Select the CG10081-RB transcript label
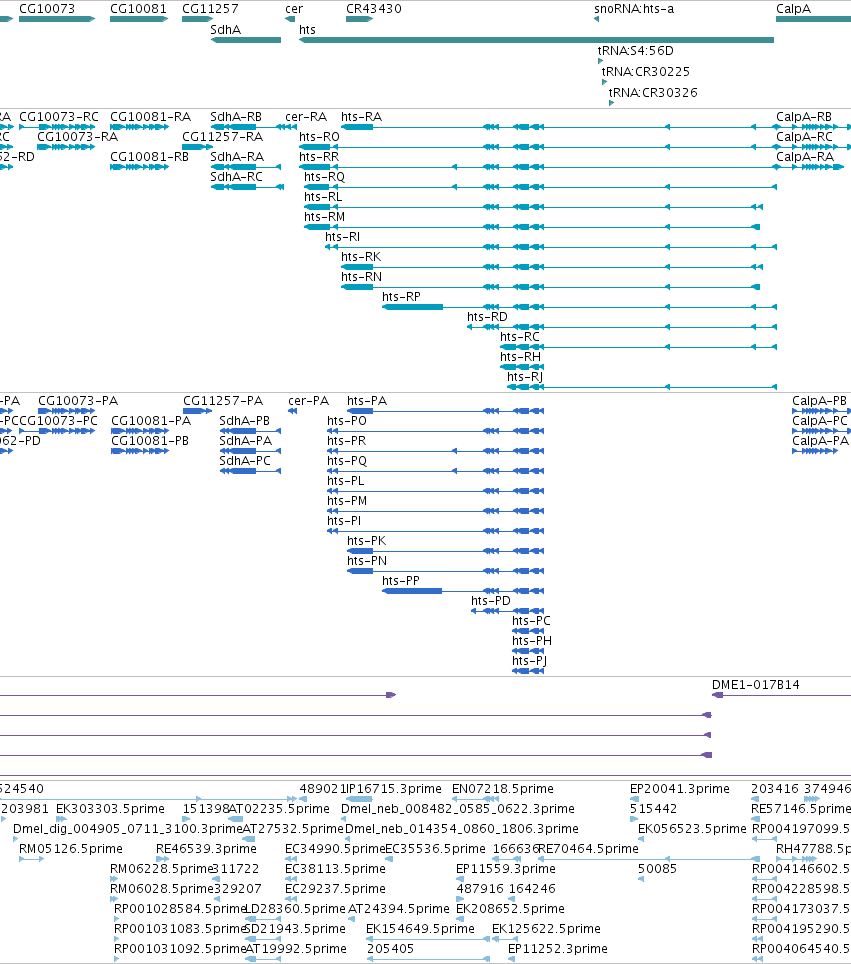 [x=149, y=157]
